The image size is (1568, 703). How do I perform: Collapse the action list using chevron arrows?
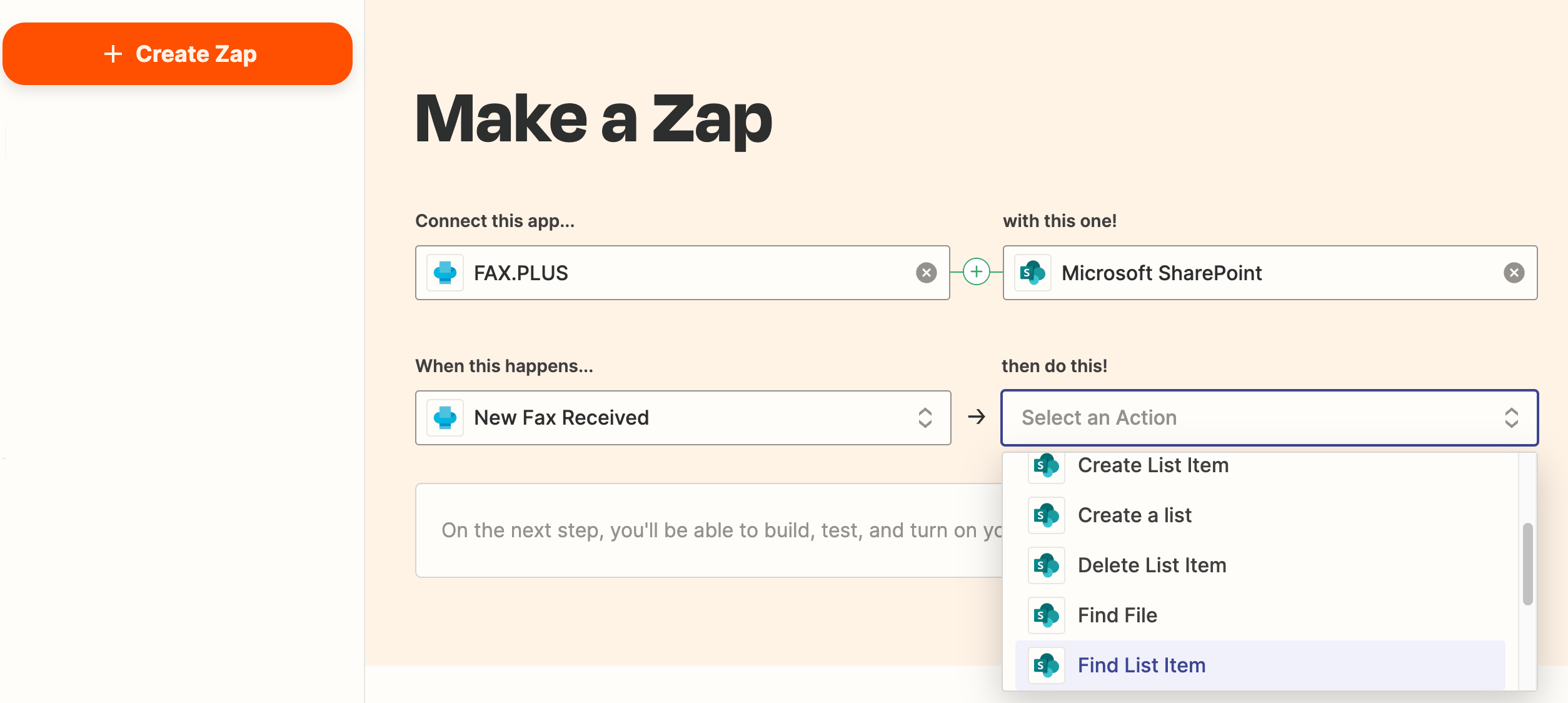[x=1512, y=418]
